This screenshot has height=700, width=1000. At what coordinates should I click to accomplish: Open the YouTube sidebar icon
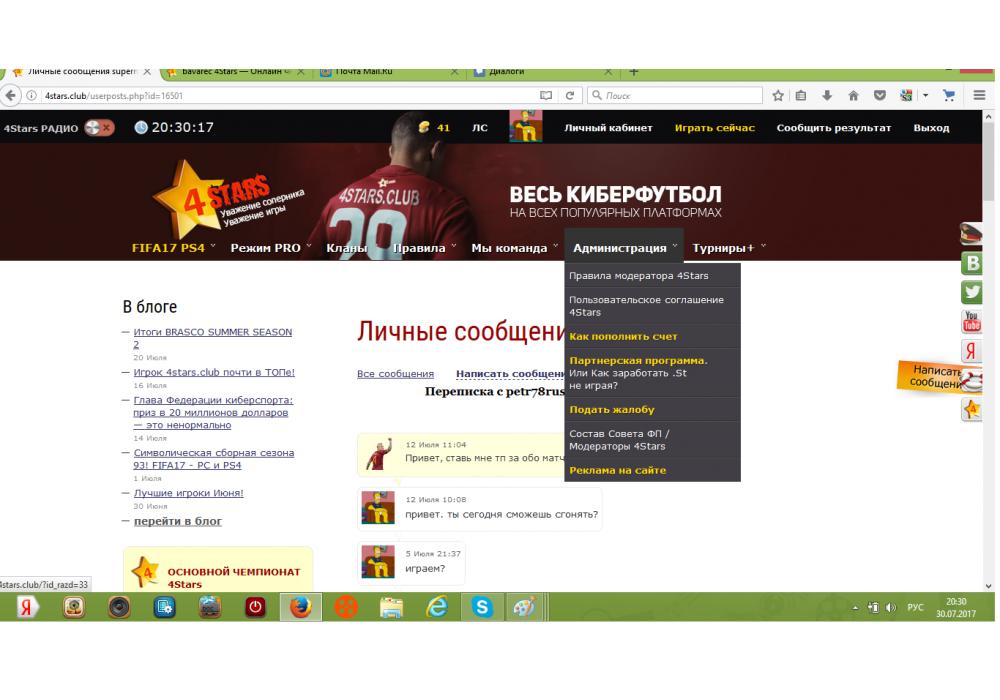tap(971, 321)
